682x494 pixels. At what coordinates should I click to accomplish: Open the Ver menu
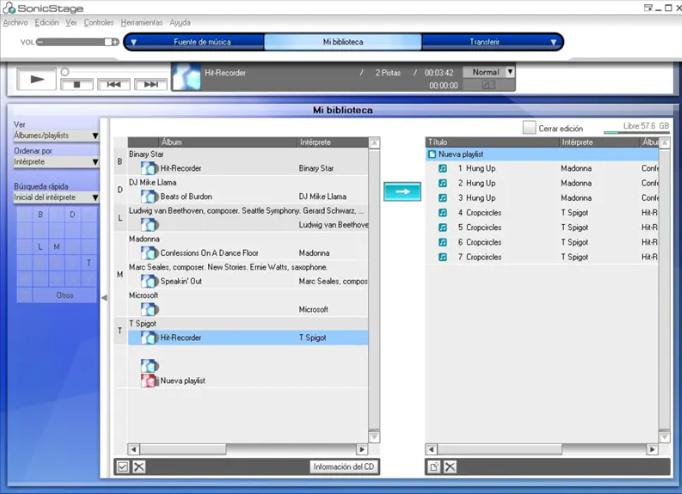[x=71, y=22]
